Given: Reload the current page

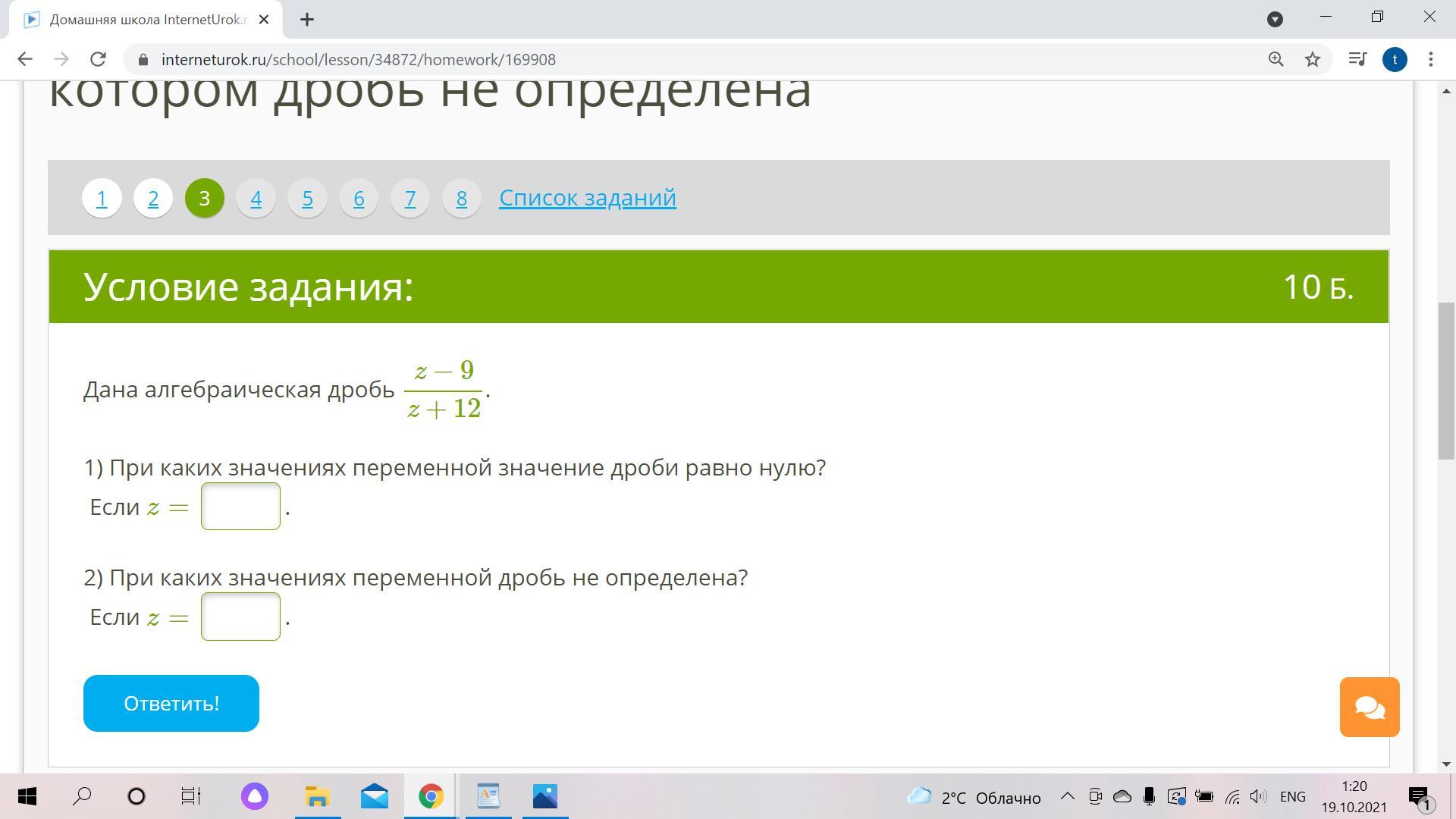Looking at the screenshot, I should pos(98,59).
